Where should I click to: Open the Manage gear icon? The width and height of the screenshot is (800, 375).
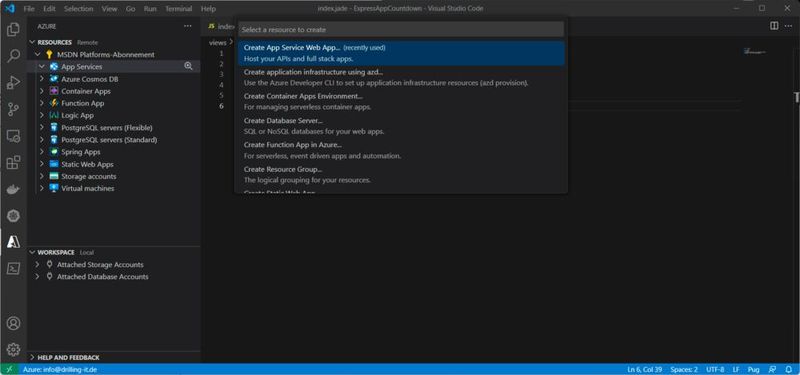pos(13,349)
